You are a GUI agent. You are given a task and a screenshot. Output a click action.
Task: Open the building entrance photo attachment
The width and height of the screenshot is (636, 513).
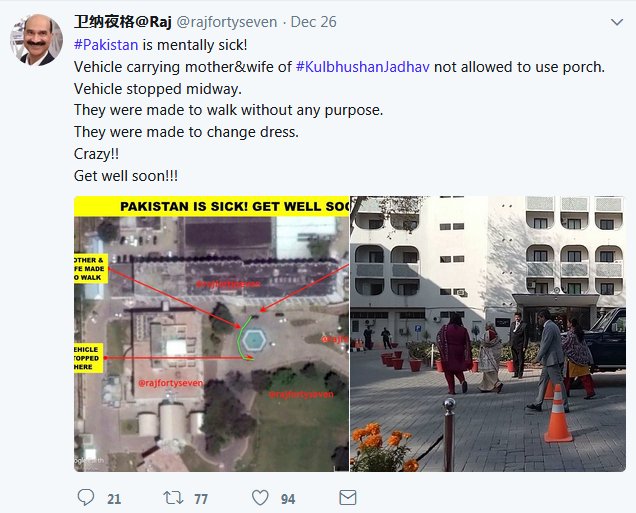pyautogui.click(x=488, y=334)
